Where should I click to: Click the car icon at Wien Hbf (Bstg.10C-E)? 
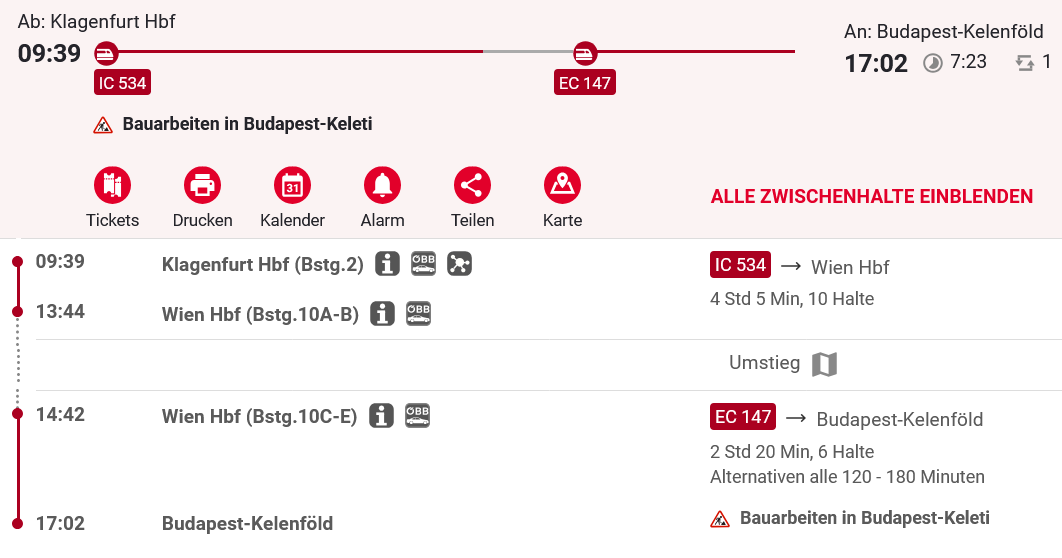click(x=417, y=415)
